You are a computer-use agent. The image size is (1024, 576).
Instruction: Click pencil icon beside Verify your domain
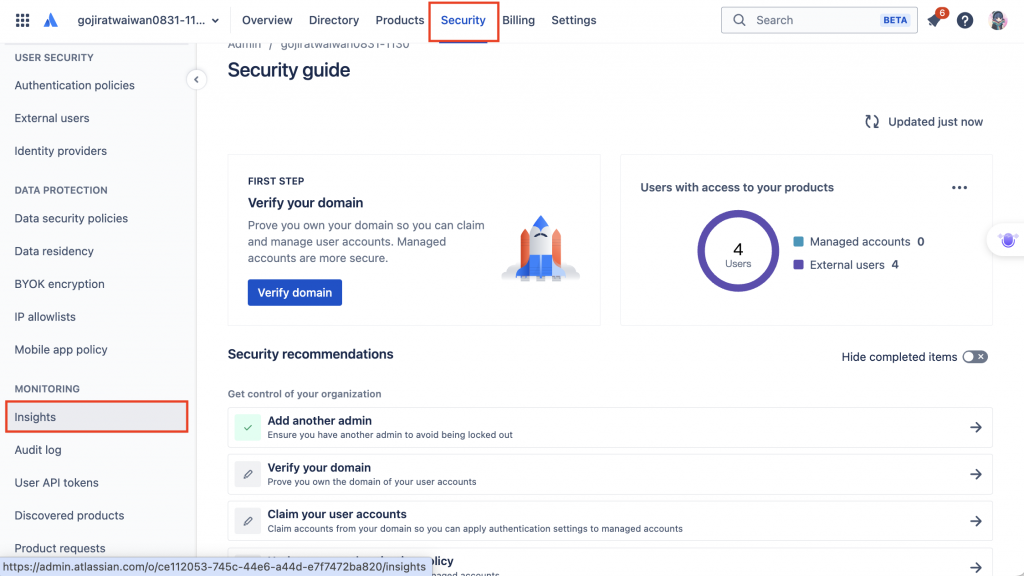coord(248,474)
